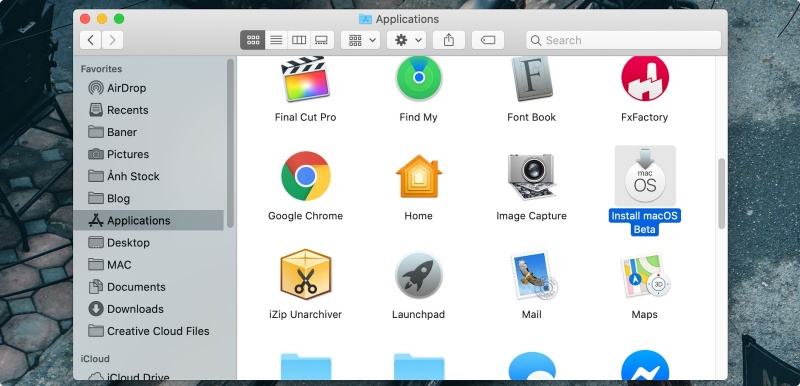The width and height of the screenshot is (800, 386).
Task: Click the Install macOS Beta icon
Action: (645, 176)
